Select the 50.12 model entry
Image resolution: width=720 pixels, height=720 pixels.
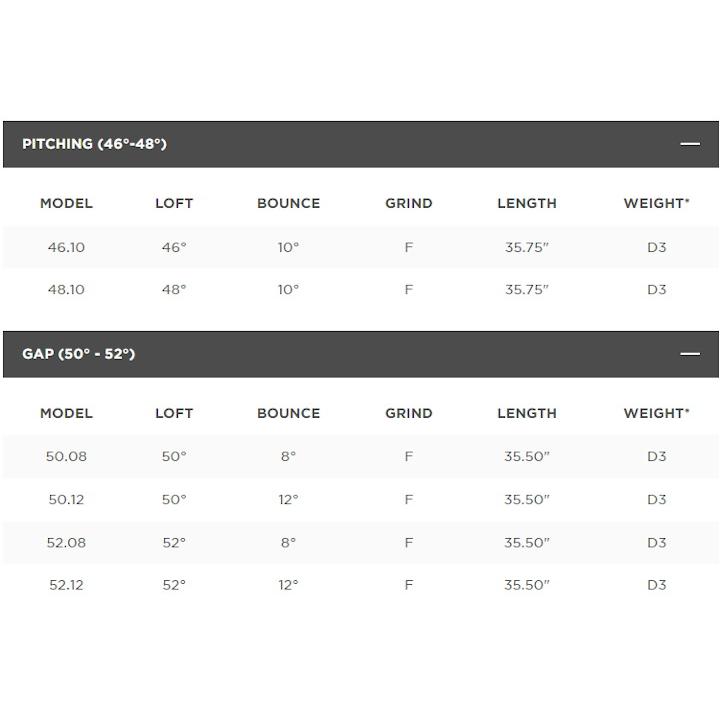pyautogui.click(x=66, y=499)
